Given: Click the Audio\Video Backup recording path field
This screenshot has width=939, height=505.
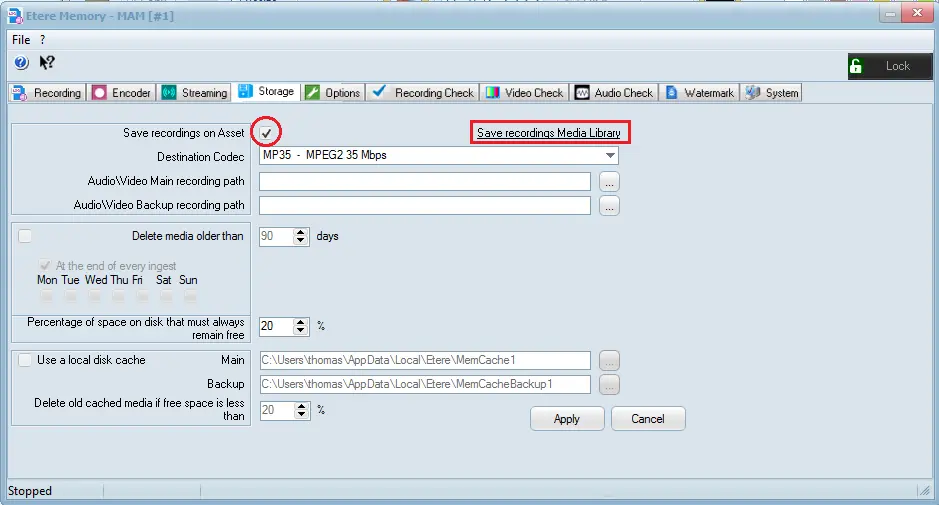Looking at the screenshot, I should 425,205.
